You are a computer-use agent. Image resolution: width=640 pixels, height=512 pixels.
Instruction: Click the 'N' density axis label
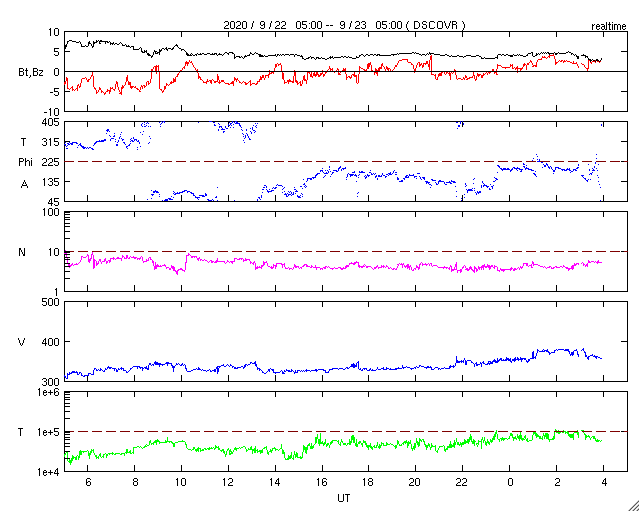[x=22, y=252]
